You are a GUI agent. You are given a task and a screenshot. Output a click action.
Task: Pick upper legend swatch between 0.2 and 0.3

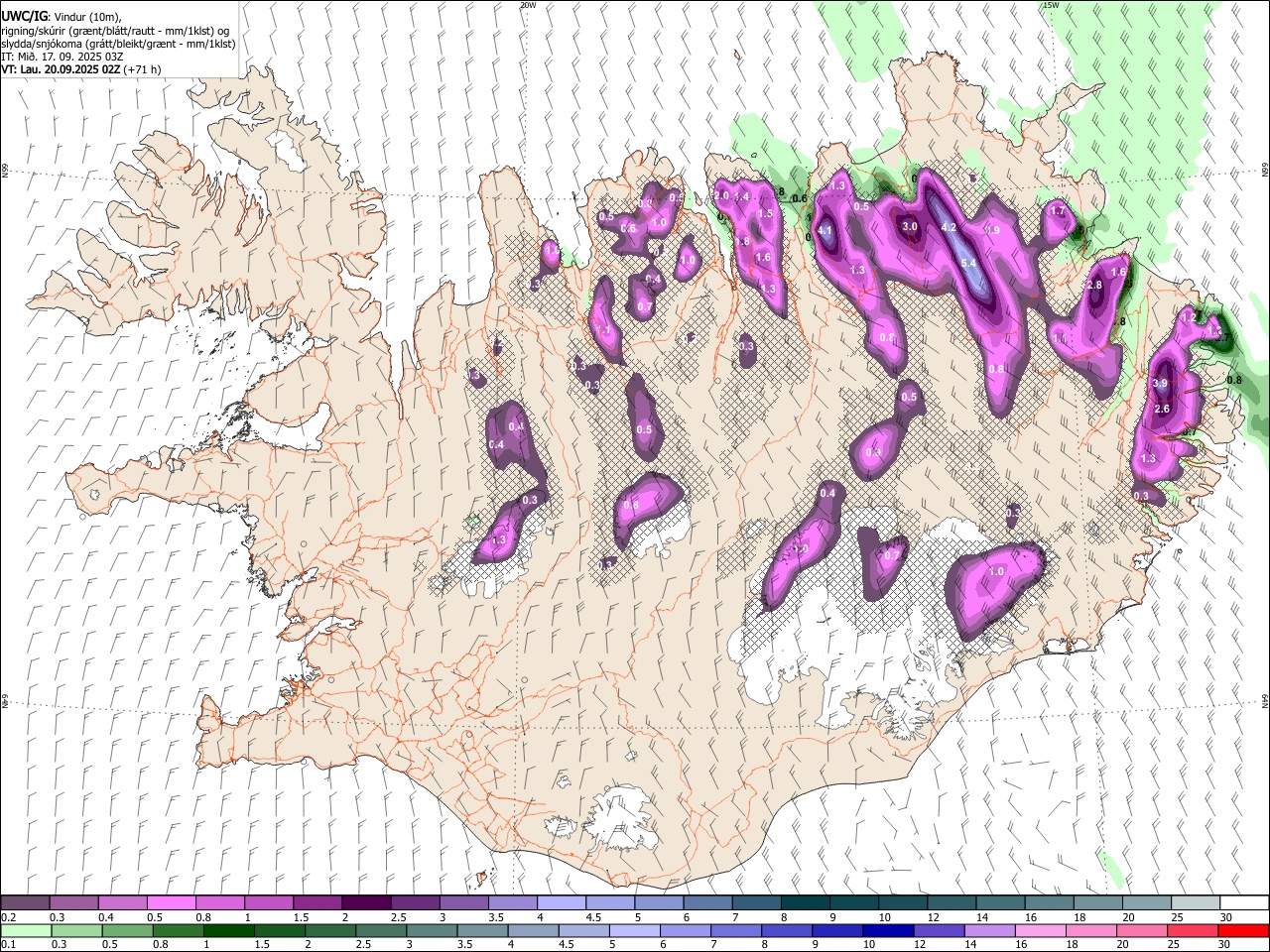(25, 903)
